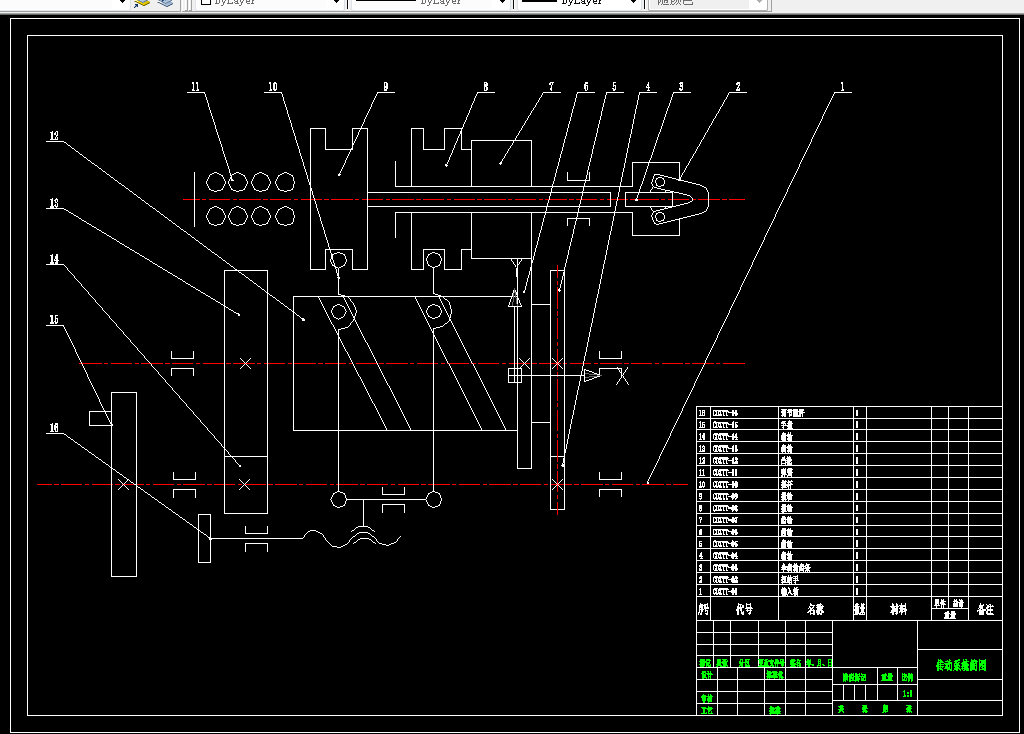Click the grayed plot style dropdown
Image resolution: width=1024 pixels, height=734 pixels.
click(x=708, y=3)
